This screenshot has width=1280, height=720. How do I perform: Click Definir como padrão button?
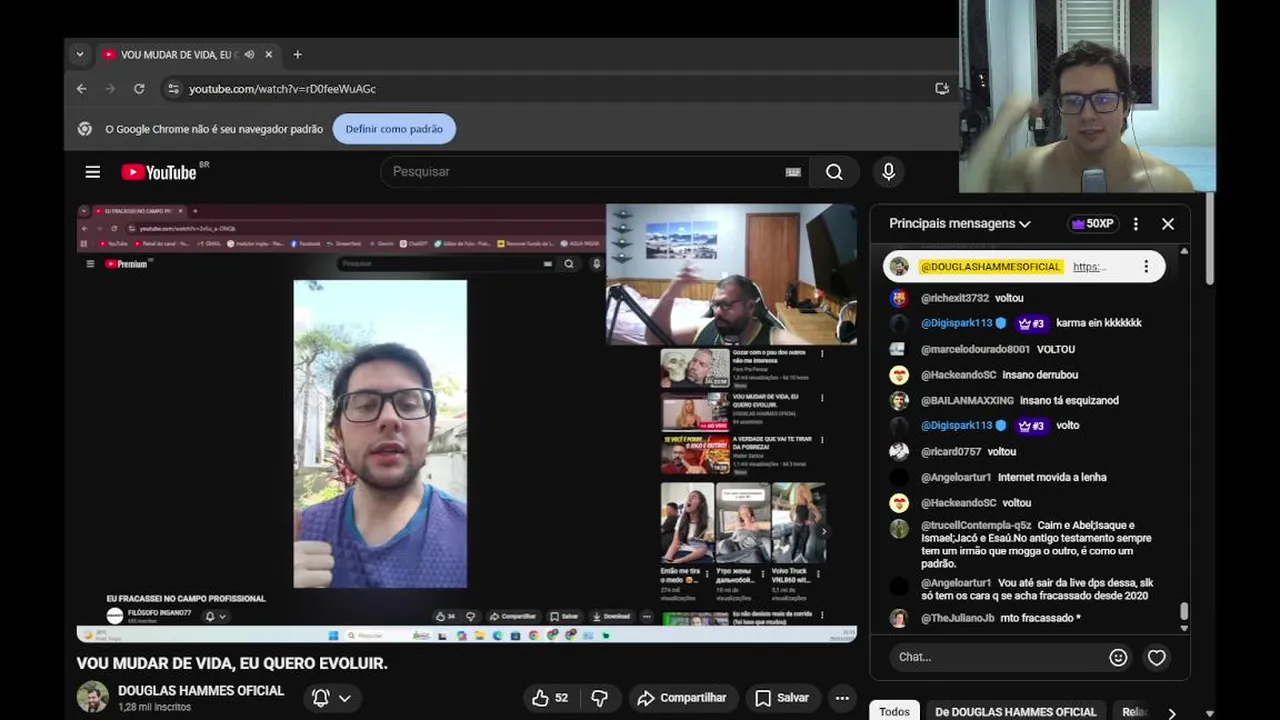coord(394,129)
